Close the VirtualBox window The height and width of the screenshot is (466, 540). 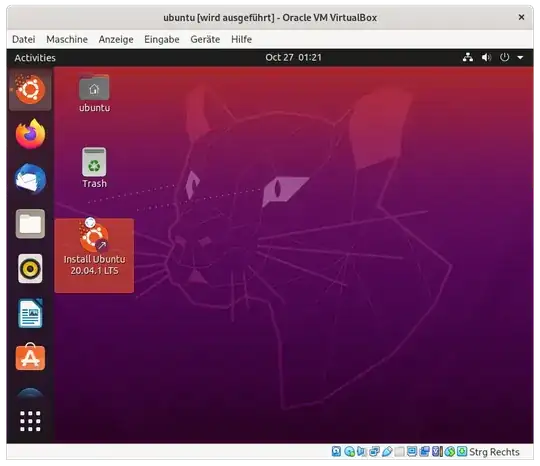(521, 17)
